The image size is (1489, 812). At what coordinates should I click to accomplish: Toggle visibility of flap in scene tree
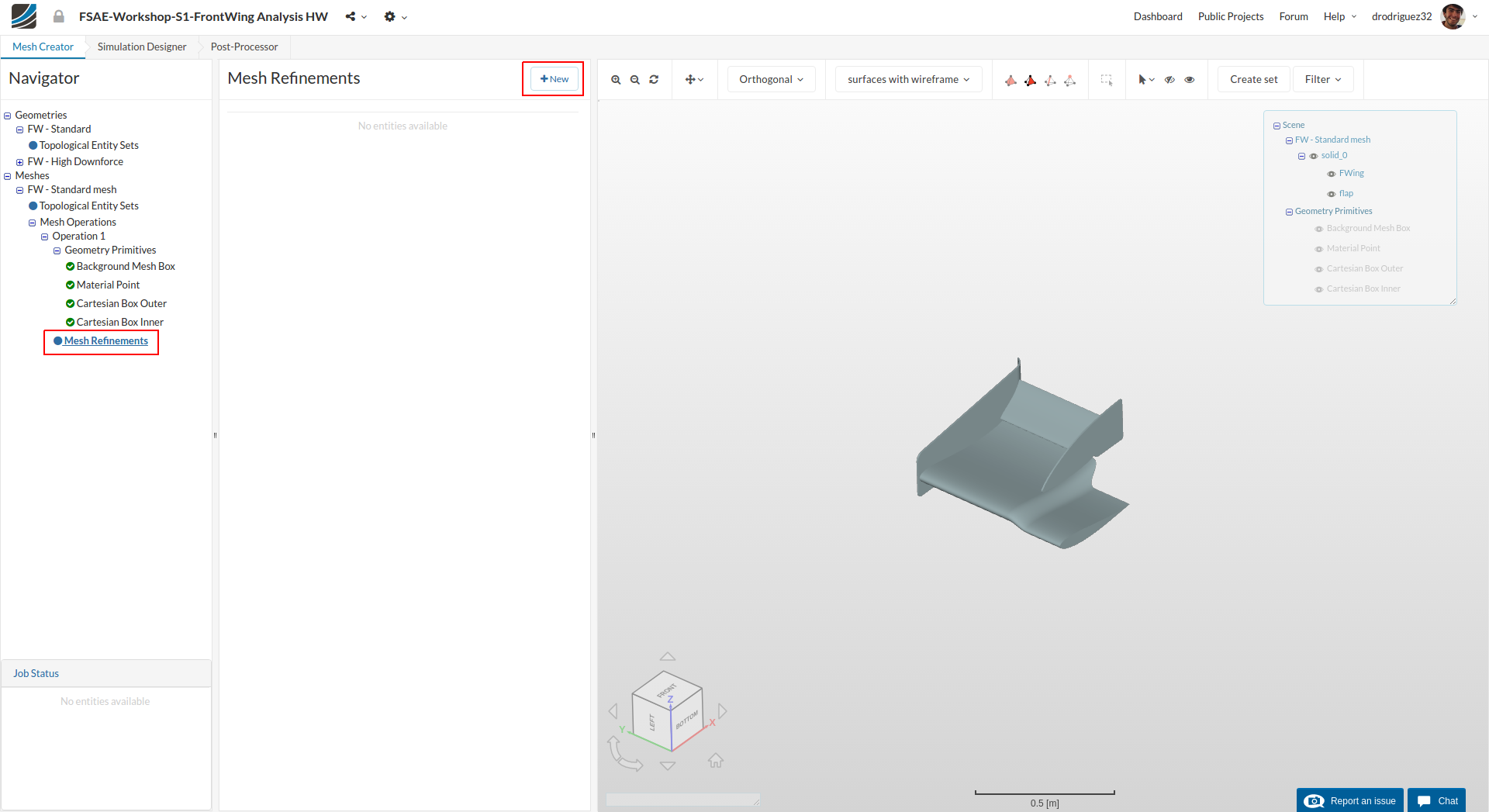click(x=1332, y=194)
